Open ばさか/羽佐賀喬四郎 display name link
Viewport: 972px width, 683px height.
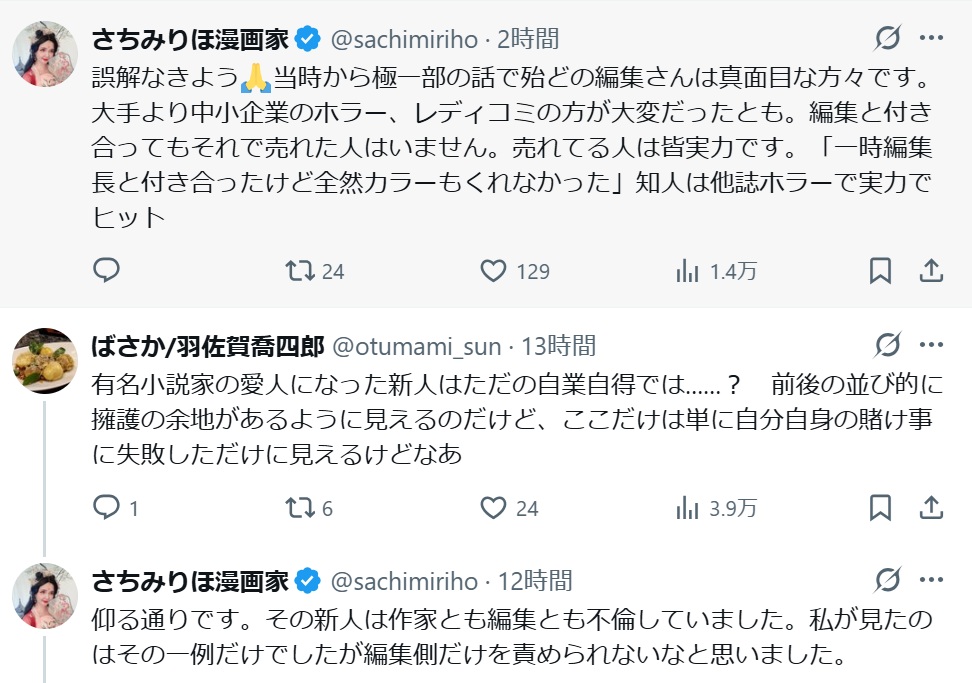[x=207, y=346]
